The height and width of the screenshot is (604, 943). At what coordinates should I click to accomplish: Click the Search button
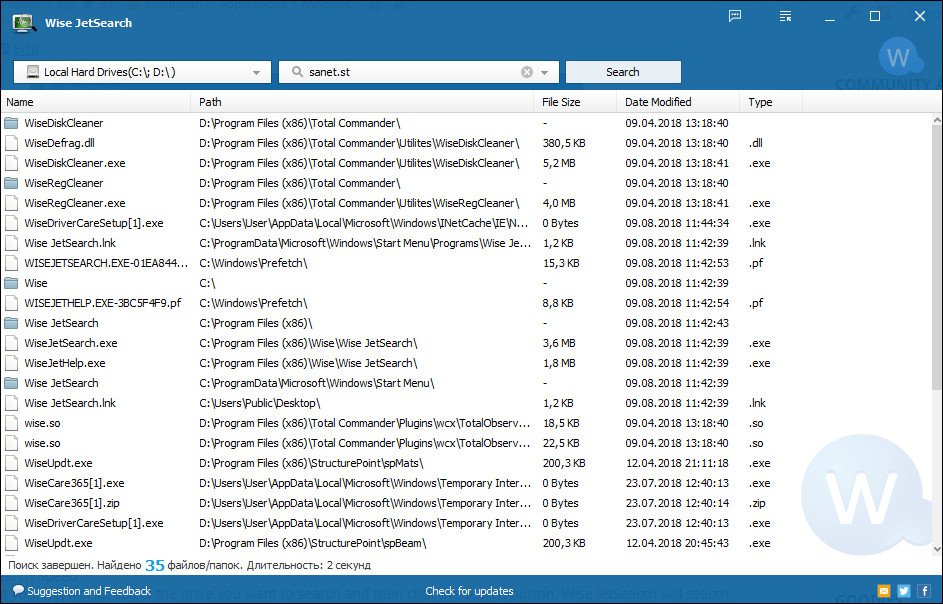(x=623, y=72)
